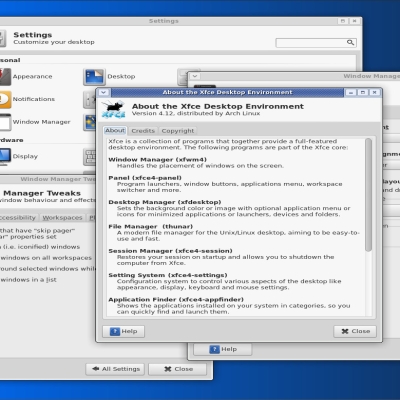Click the Settings search input field
The image size is (400, 400).
point(316,43)
